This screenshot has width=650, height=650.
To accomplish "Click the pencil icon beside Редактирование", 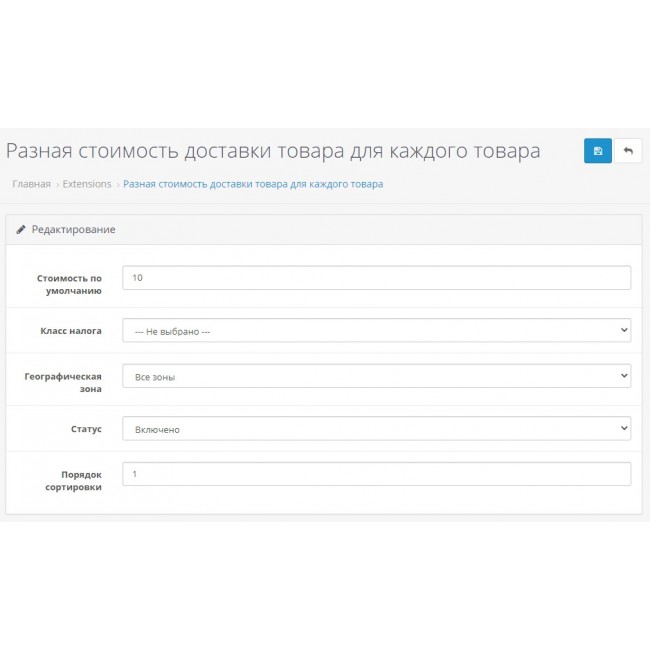I will point(20,229).
